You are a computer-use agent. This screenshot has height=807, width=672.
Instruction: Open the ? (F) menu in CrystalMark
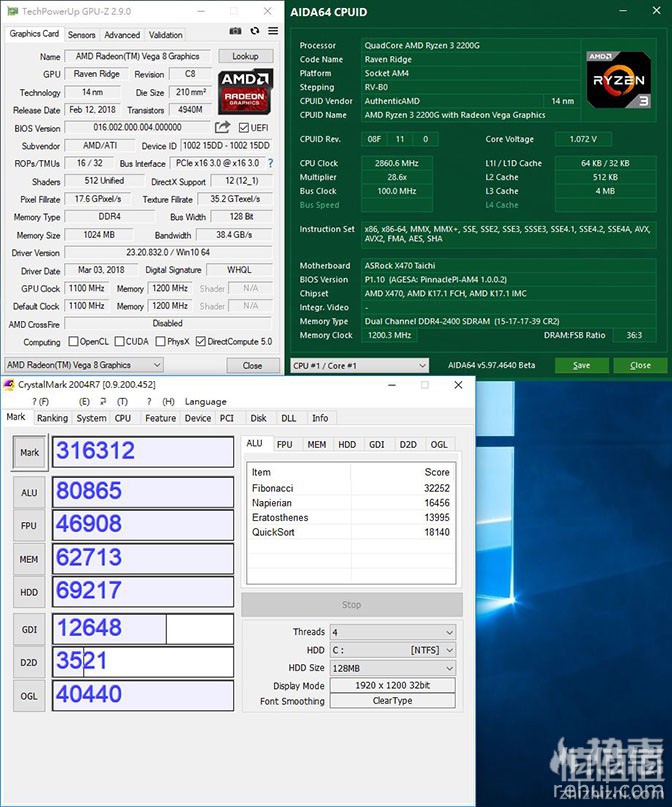point(41,401)
